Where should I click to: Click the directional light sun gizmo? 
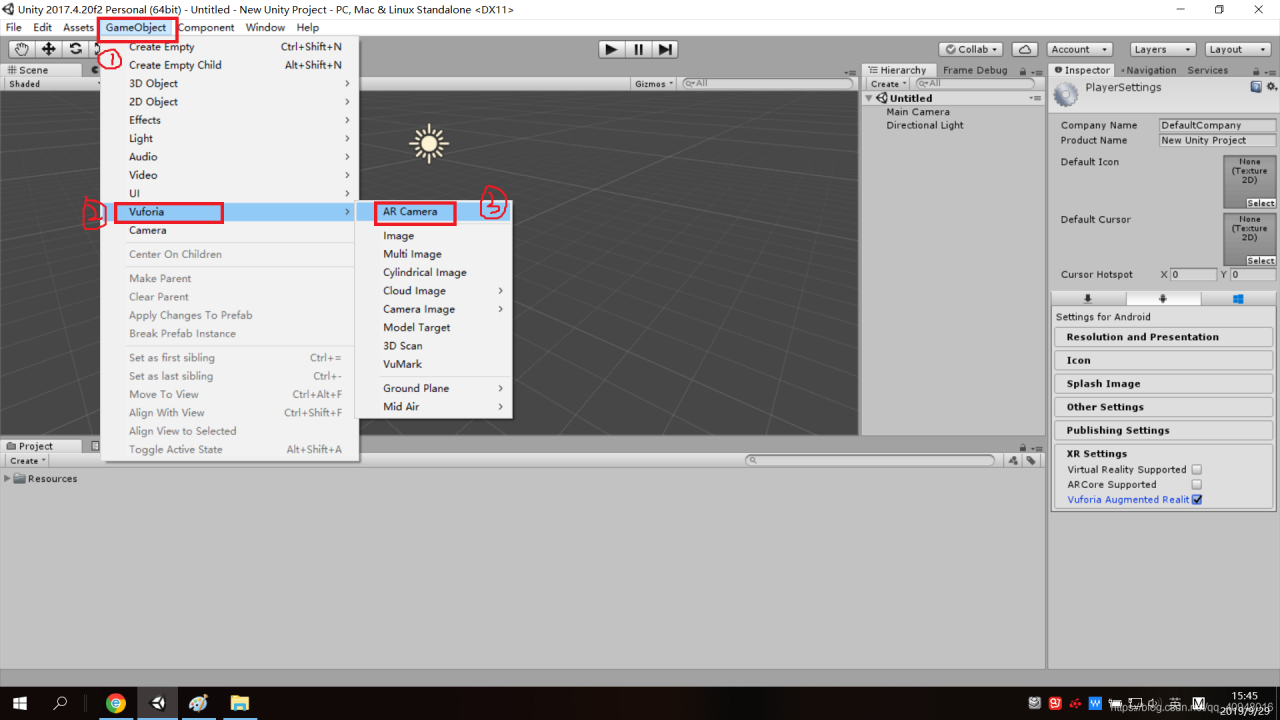click(x=429, y=144)
